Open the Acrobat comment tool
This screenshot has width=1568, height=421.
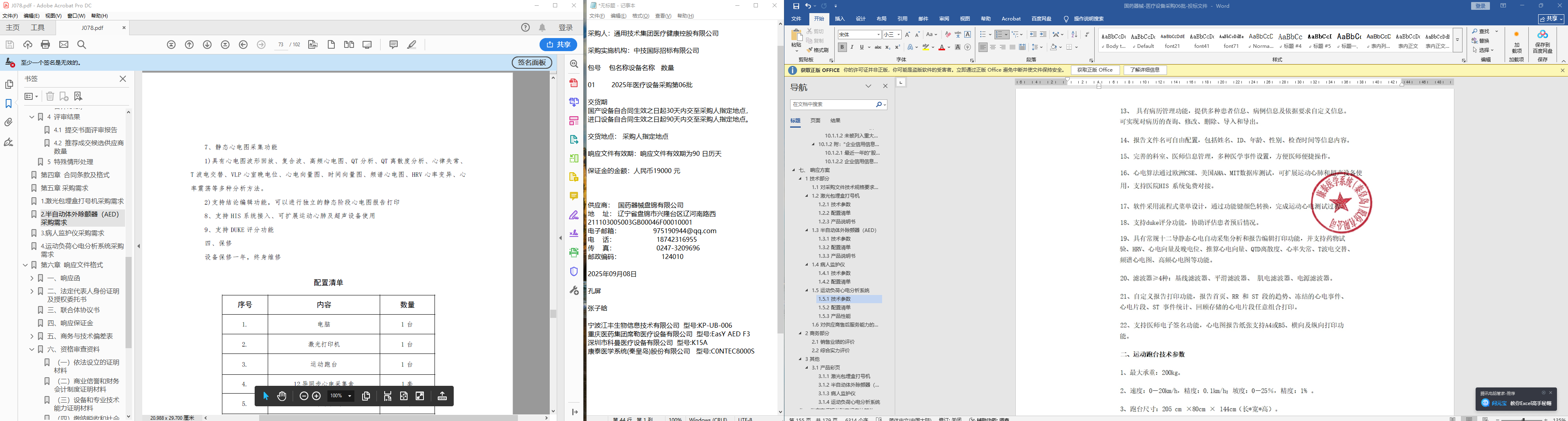[x=393, y=45]
